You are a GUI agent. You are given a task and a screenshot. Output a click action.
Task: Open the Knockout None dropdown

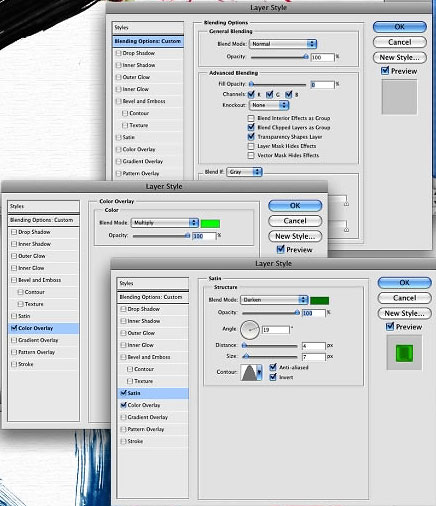tap(269, 105)
